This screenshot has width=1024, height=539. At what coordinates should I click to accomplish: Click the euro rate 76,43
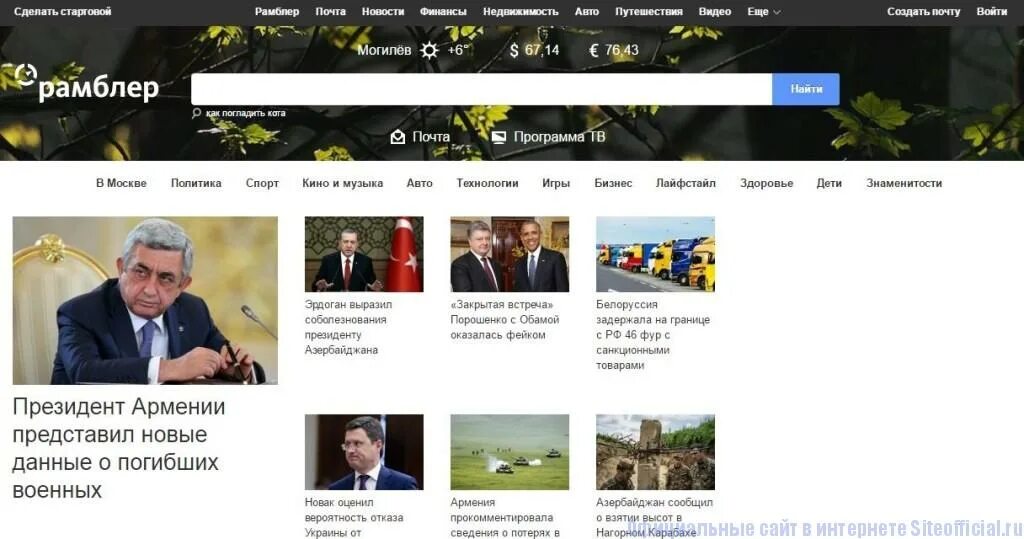tap(614, 50)
